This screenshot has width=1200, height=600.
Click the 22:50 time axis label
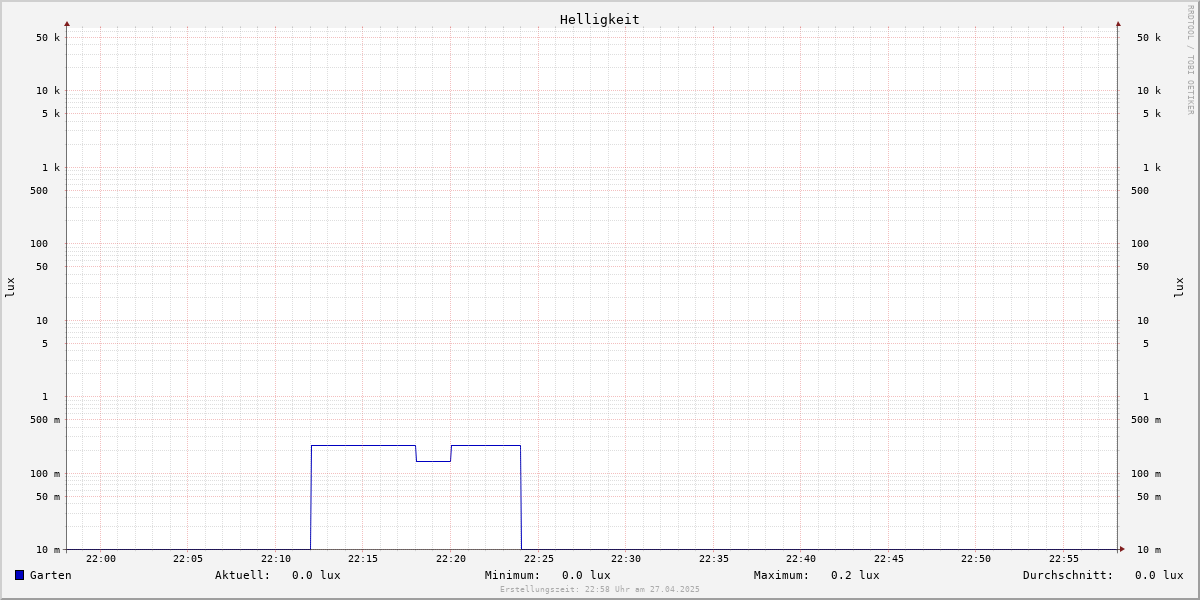tap(976, 559)
